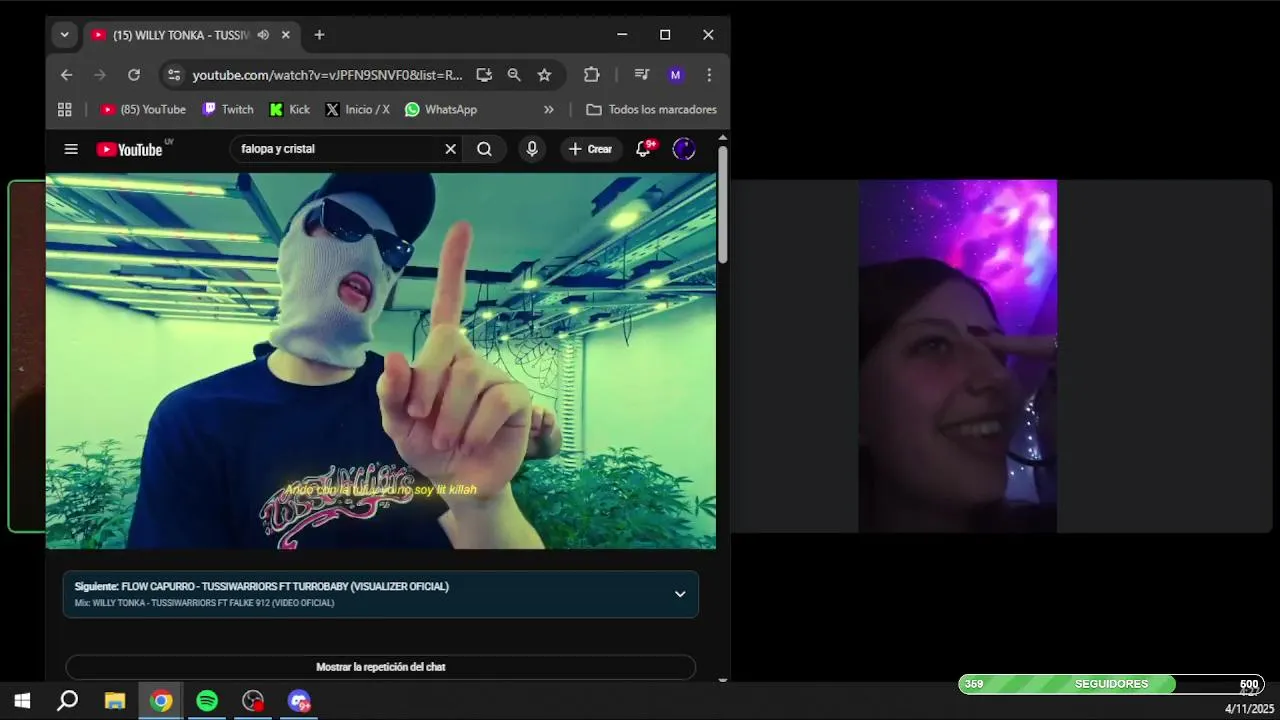
Task: Open media controls icon in Chrome toolbar
Action: tap(642, 75)
